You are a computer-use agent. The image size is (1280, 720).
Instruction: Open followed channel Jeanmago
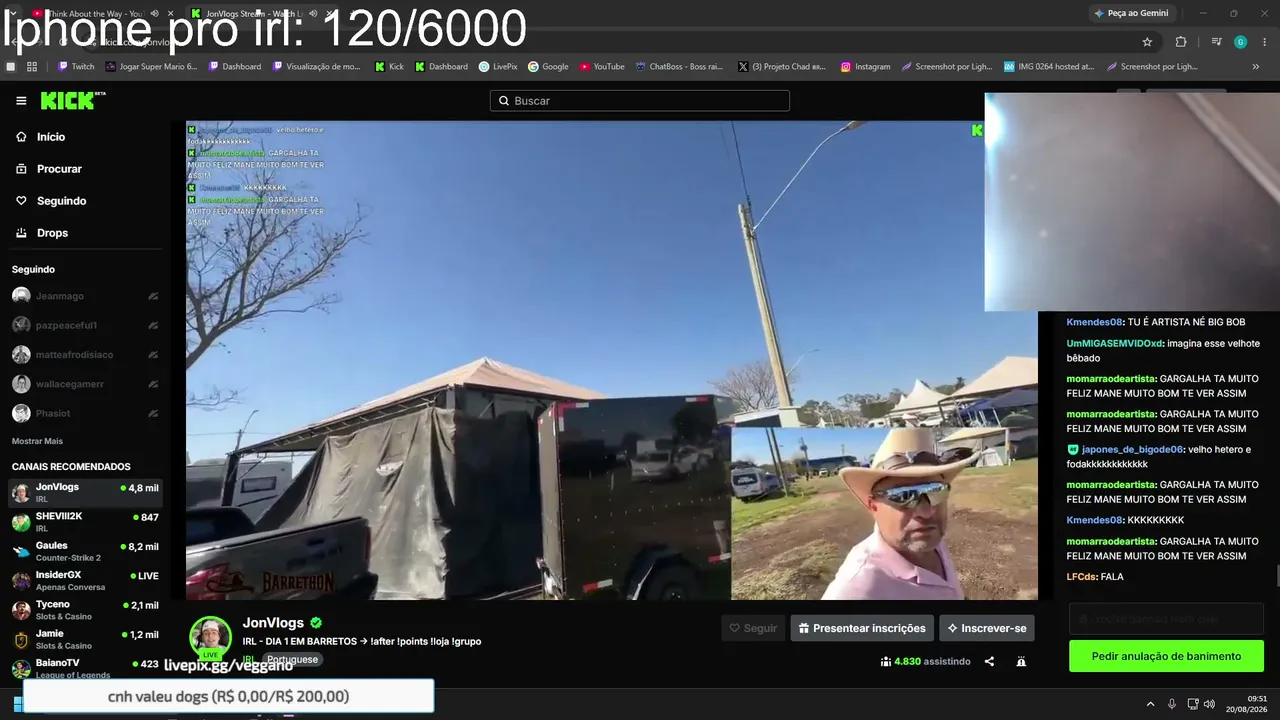(x=83, y=296)
